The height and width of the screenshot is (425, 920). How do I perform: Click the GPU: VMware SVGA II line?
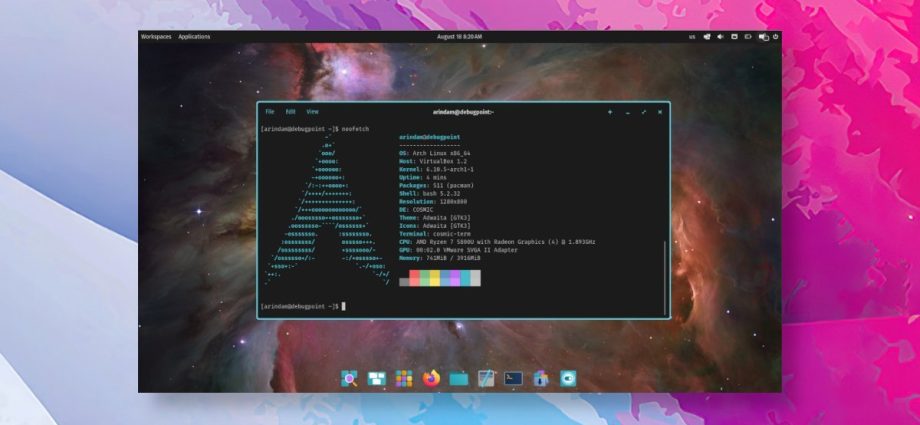(458, 250)
